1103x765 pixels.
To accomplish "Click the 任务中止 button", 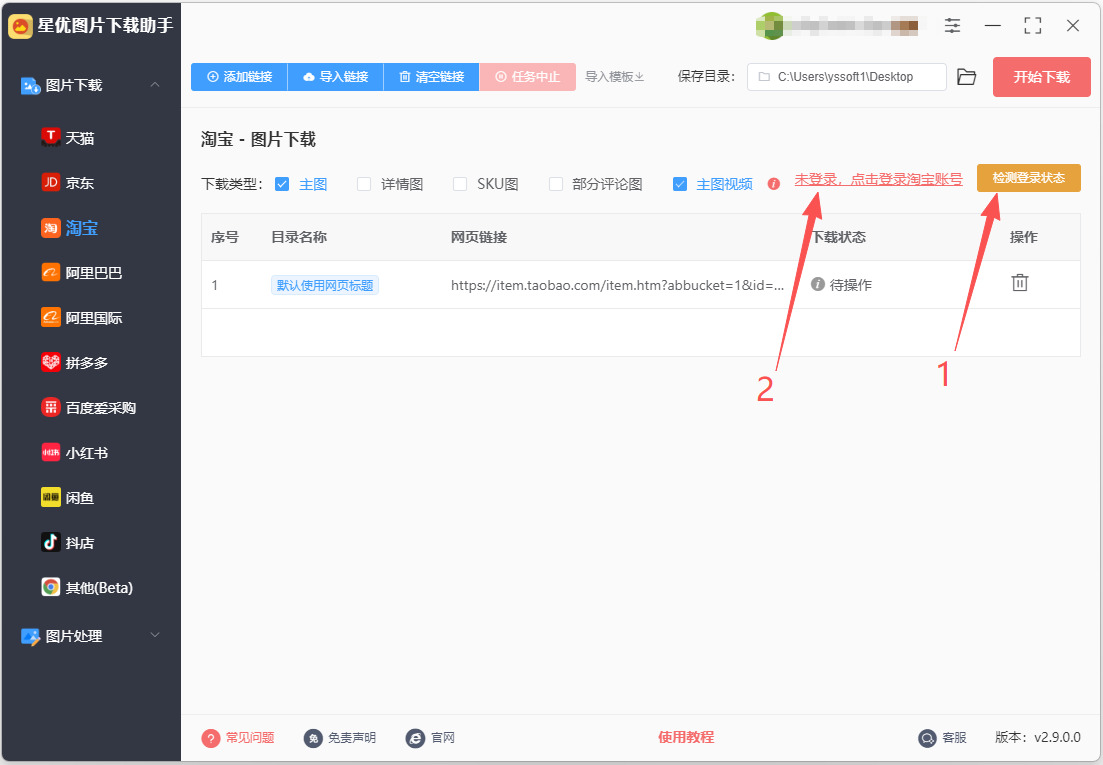I will pos(528,77).
